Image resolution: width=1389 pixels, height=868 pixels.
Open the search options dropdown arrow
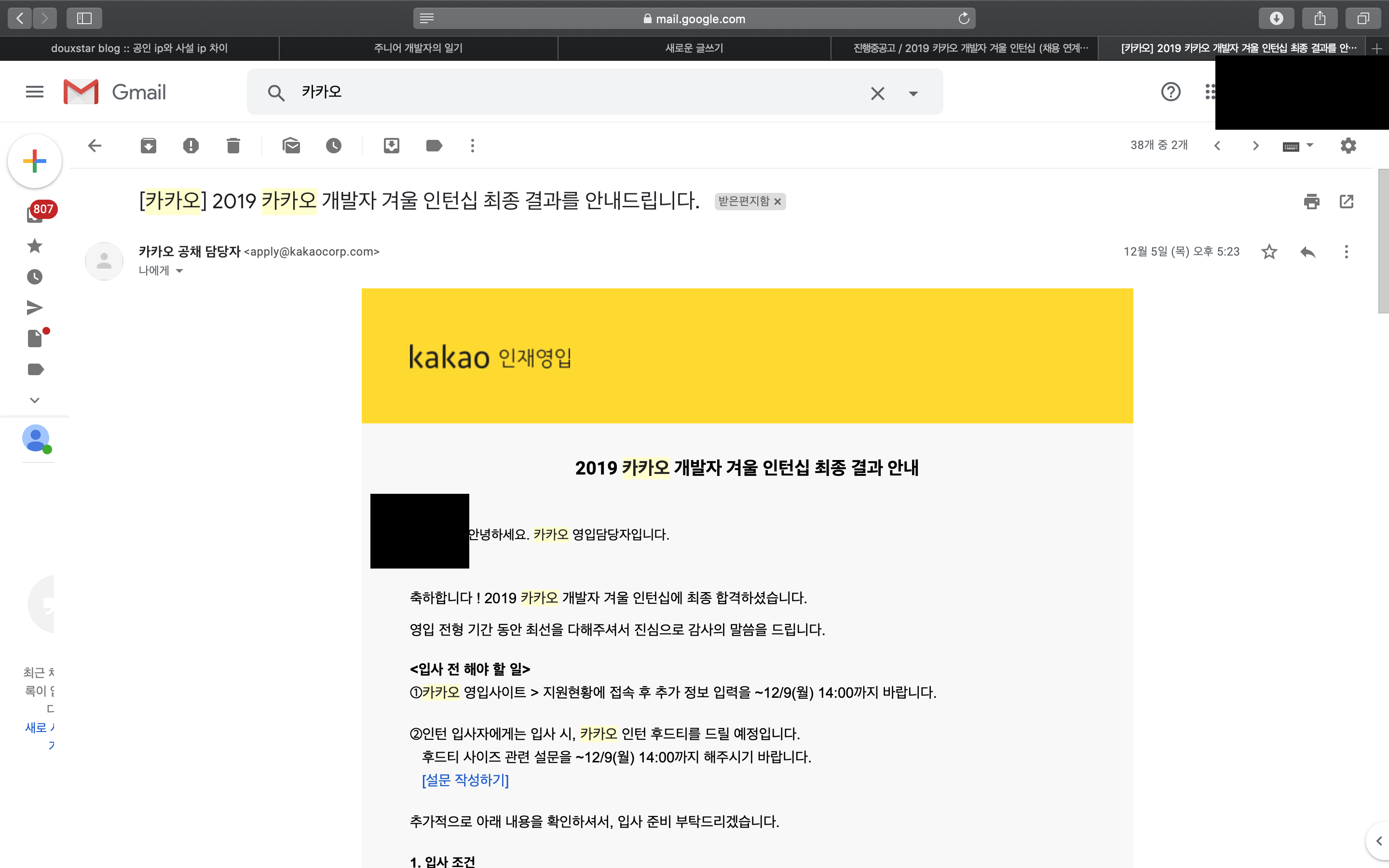(913, 93)
